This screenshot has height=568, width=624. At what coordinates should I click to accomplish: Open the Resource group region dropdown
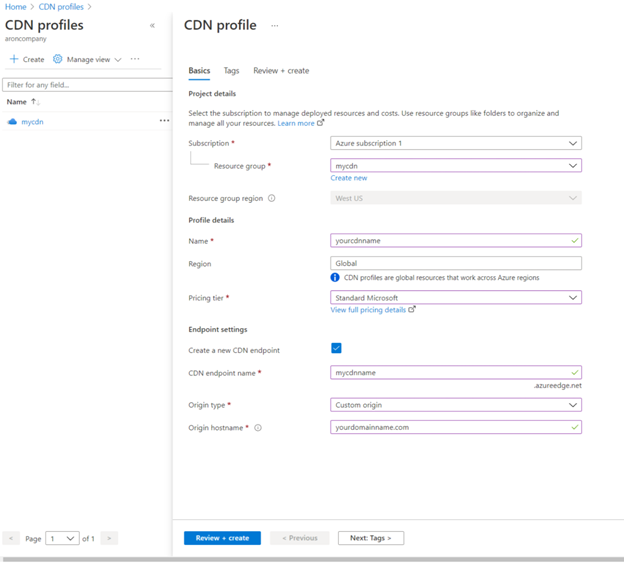456,198
